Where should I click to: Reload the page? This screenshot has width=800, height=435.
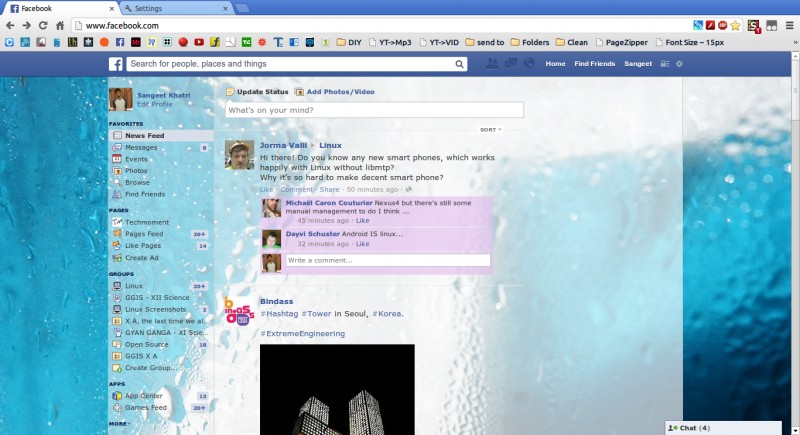(43, 25)
